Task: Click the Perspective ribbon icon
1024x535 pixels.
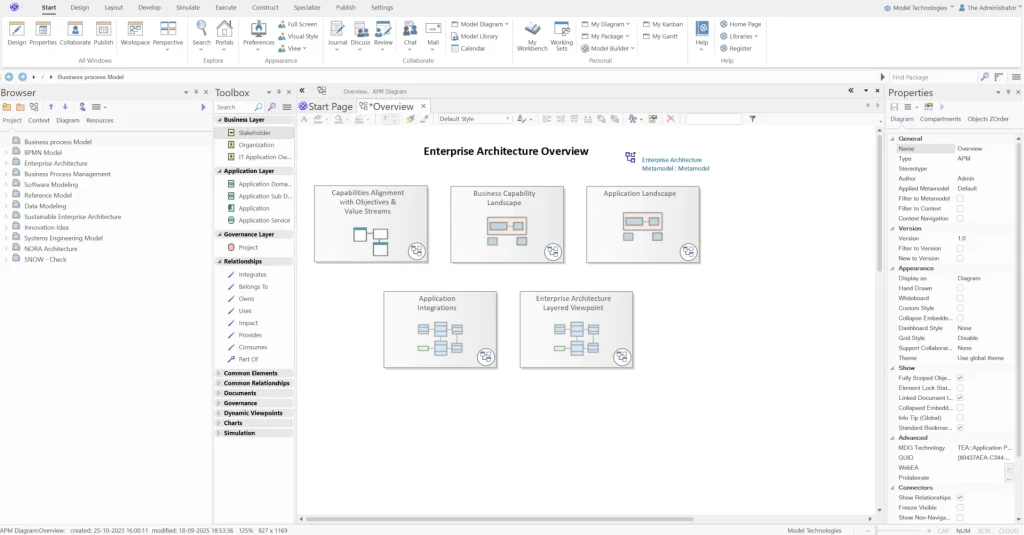Action: coord(168,33)
